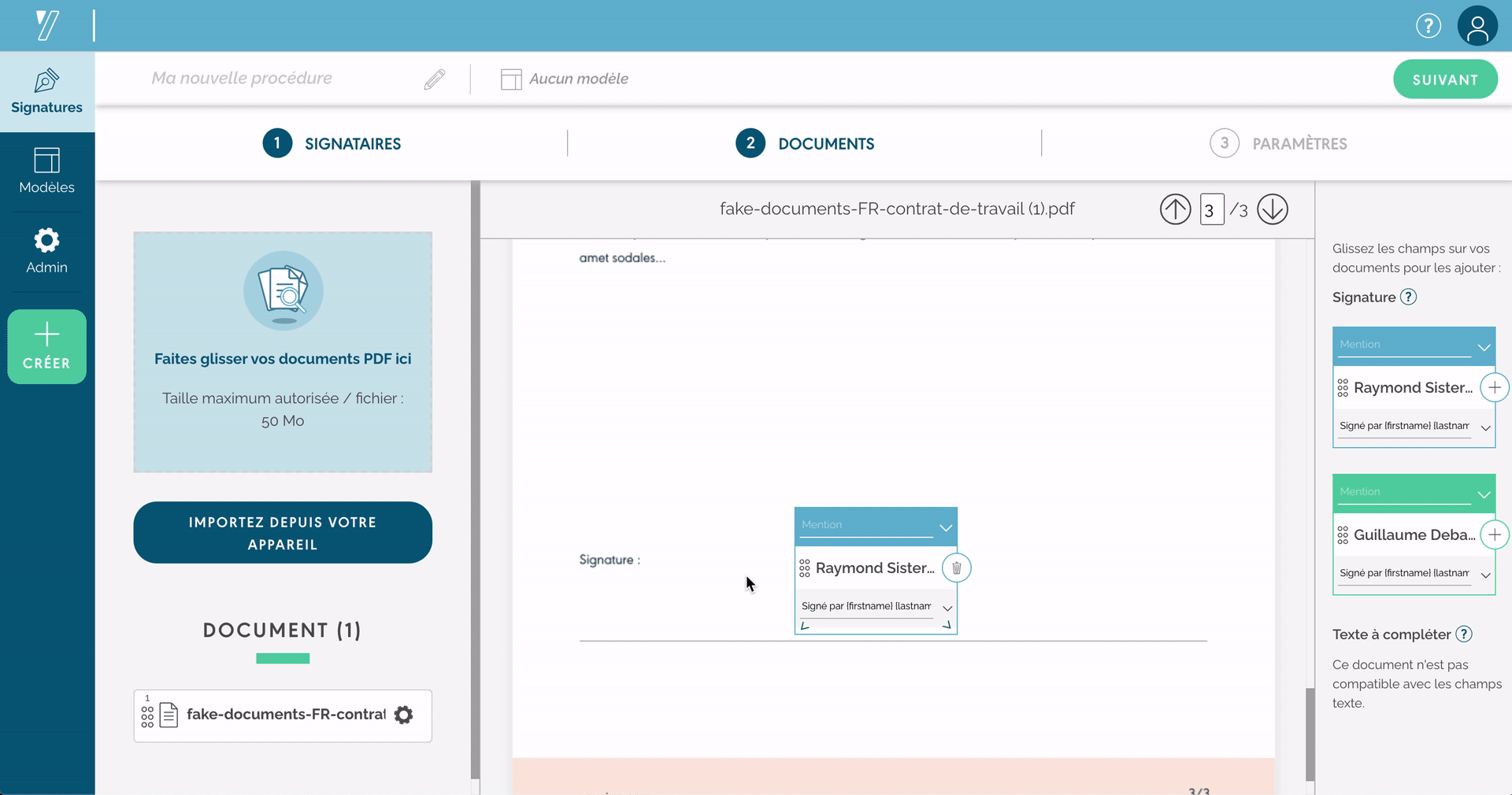Image resolution: width=1512 pixels, height=795 pixels.
Task: Click help icon next to Texte à compléter
Action: point(1463,634)
